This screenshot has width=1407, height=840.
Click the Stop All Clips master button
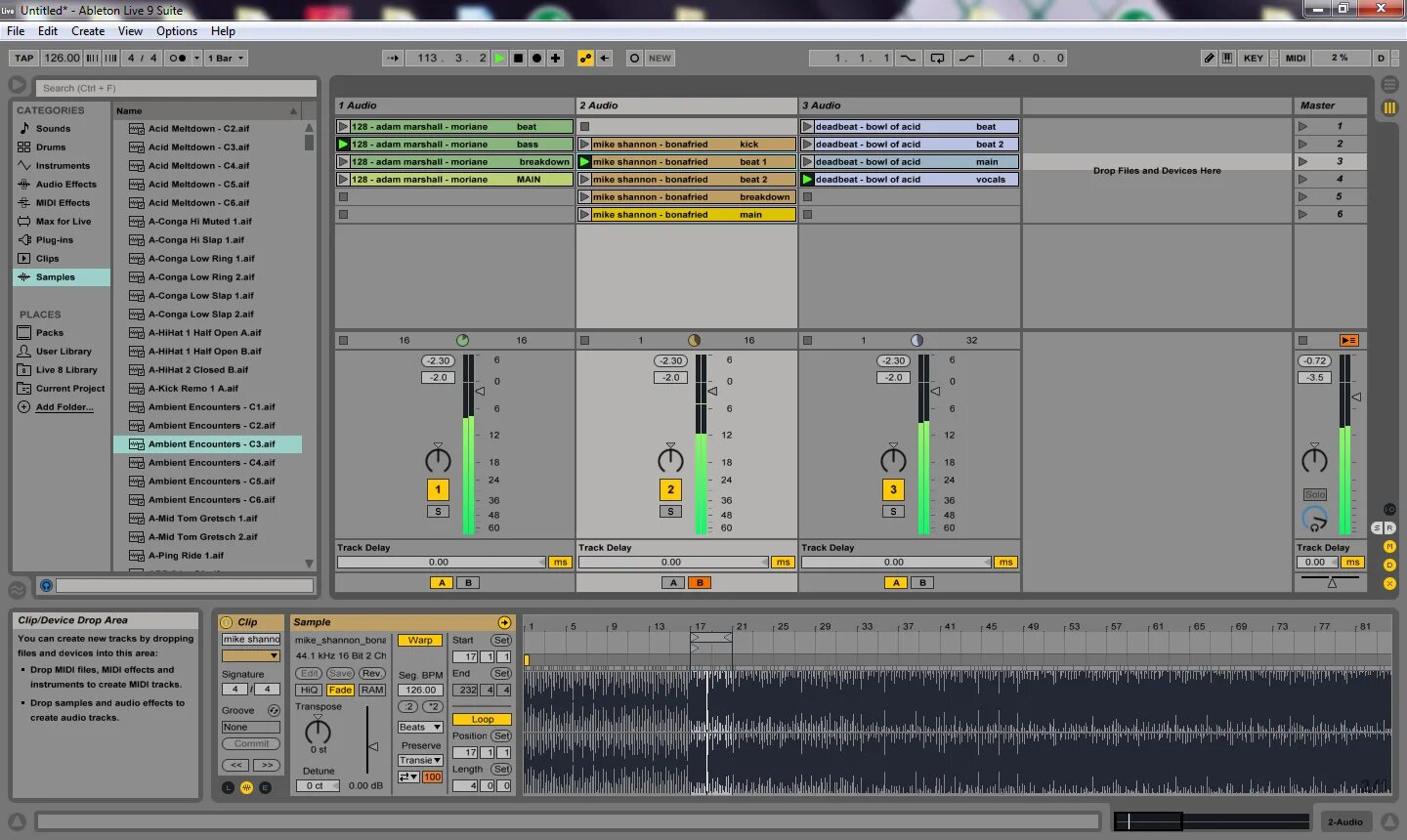(1302, 340)
